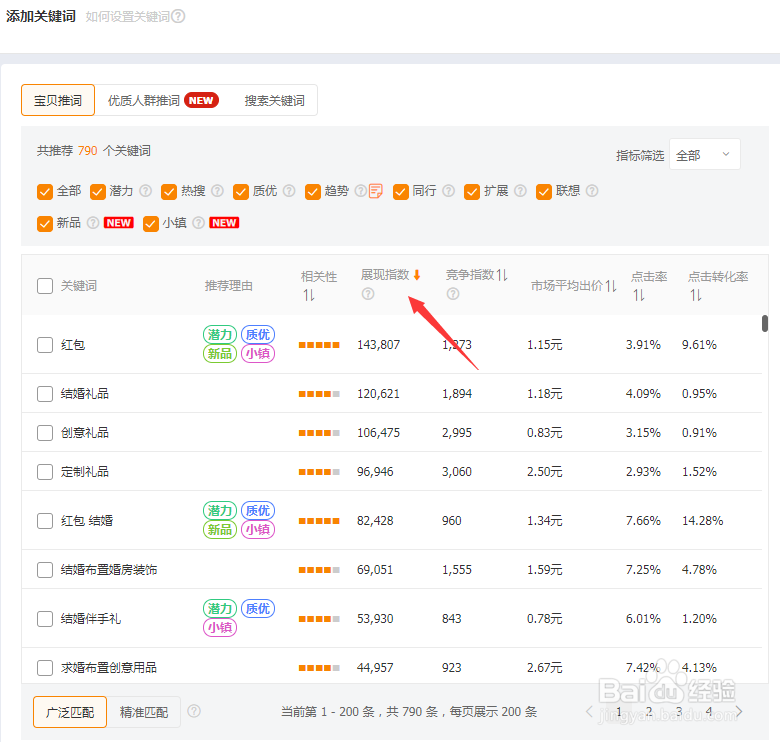Screen dimensions: 780x742
Task: Uncheck the 小镇 filter checkbox
Action: click(151, 224)
